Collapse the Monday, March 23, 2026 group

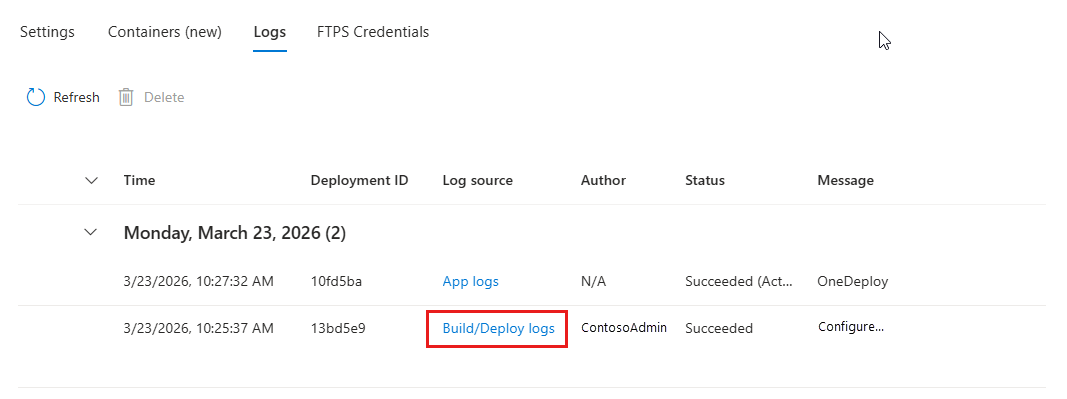coord(91,232)
